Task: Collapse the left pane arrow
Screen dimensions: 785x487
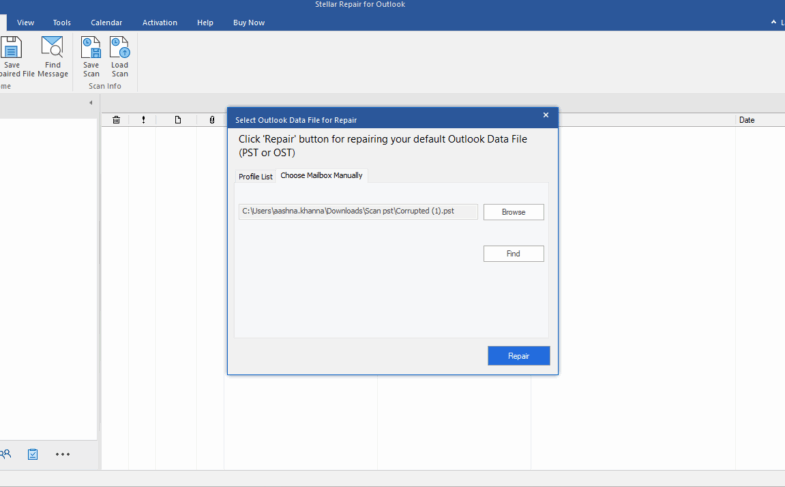Action: 91,103
